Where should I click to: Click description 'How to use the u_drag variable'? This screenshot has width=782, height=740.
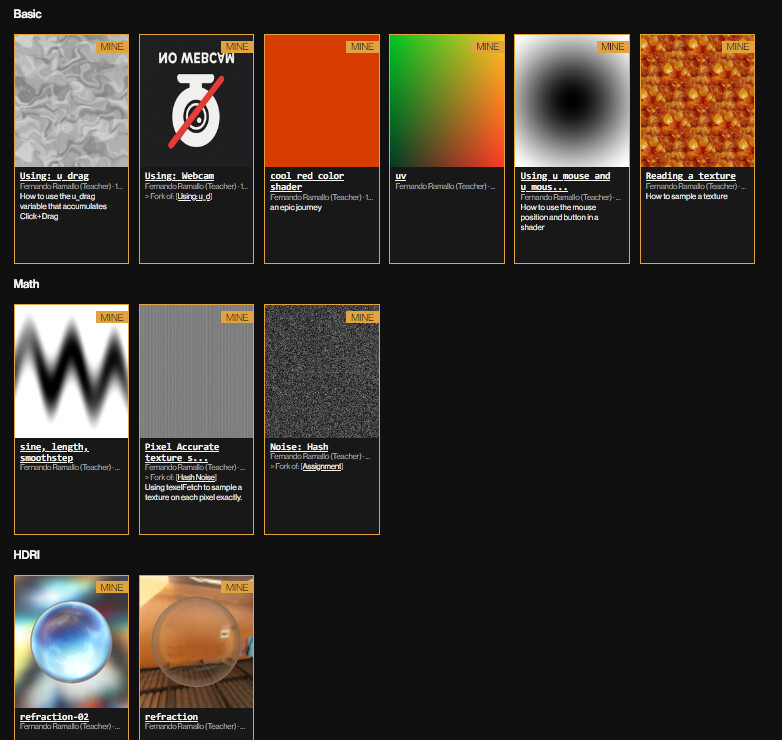tap(63, 206)
